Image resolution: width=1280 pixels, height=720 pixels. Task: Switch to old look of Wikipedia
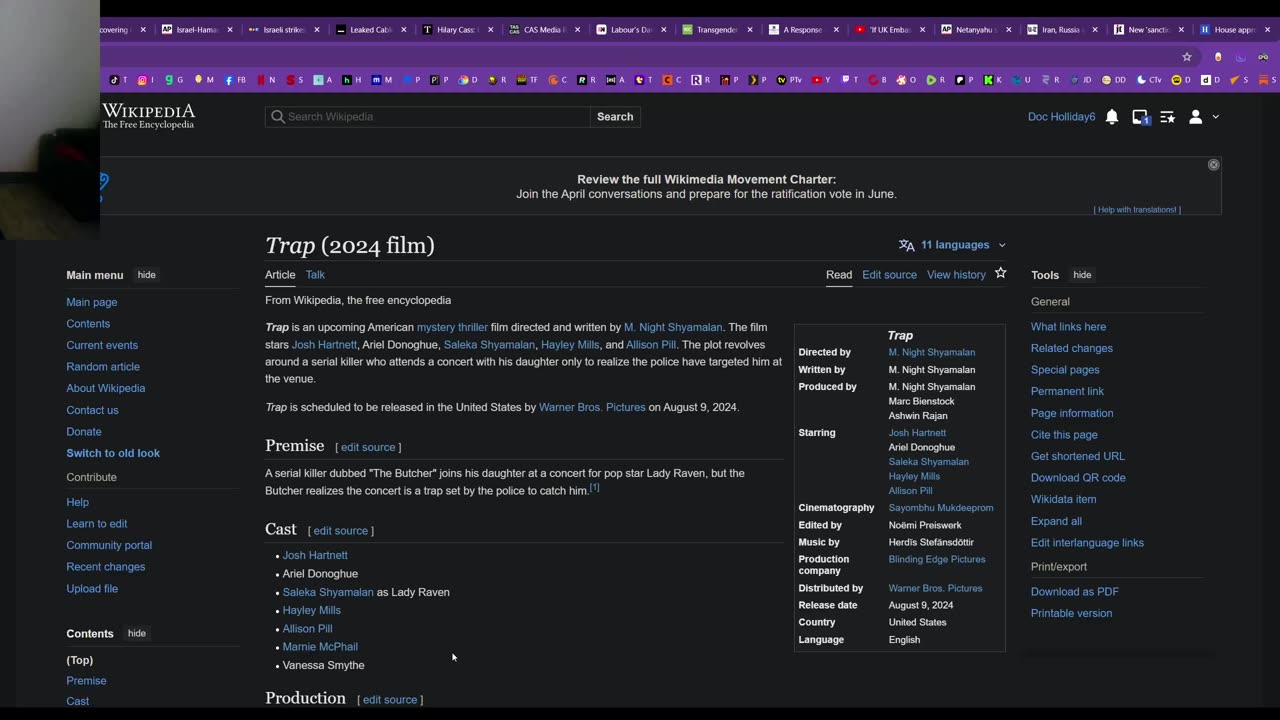pos(113,453)
